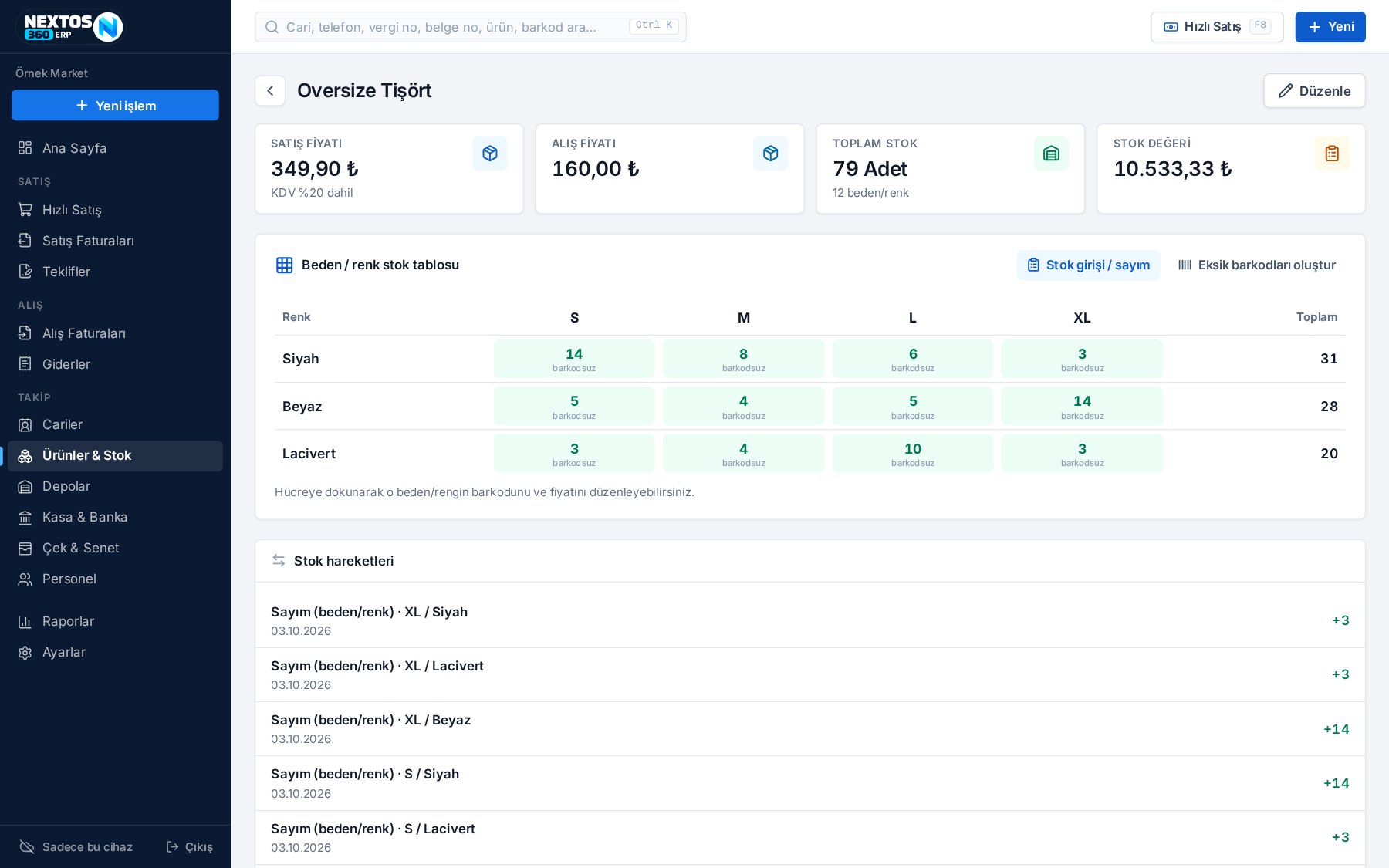The image size is (1389, 868).
Task: Click the blue Yeni button
Action: 1330,27
